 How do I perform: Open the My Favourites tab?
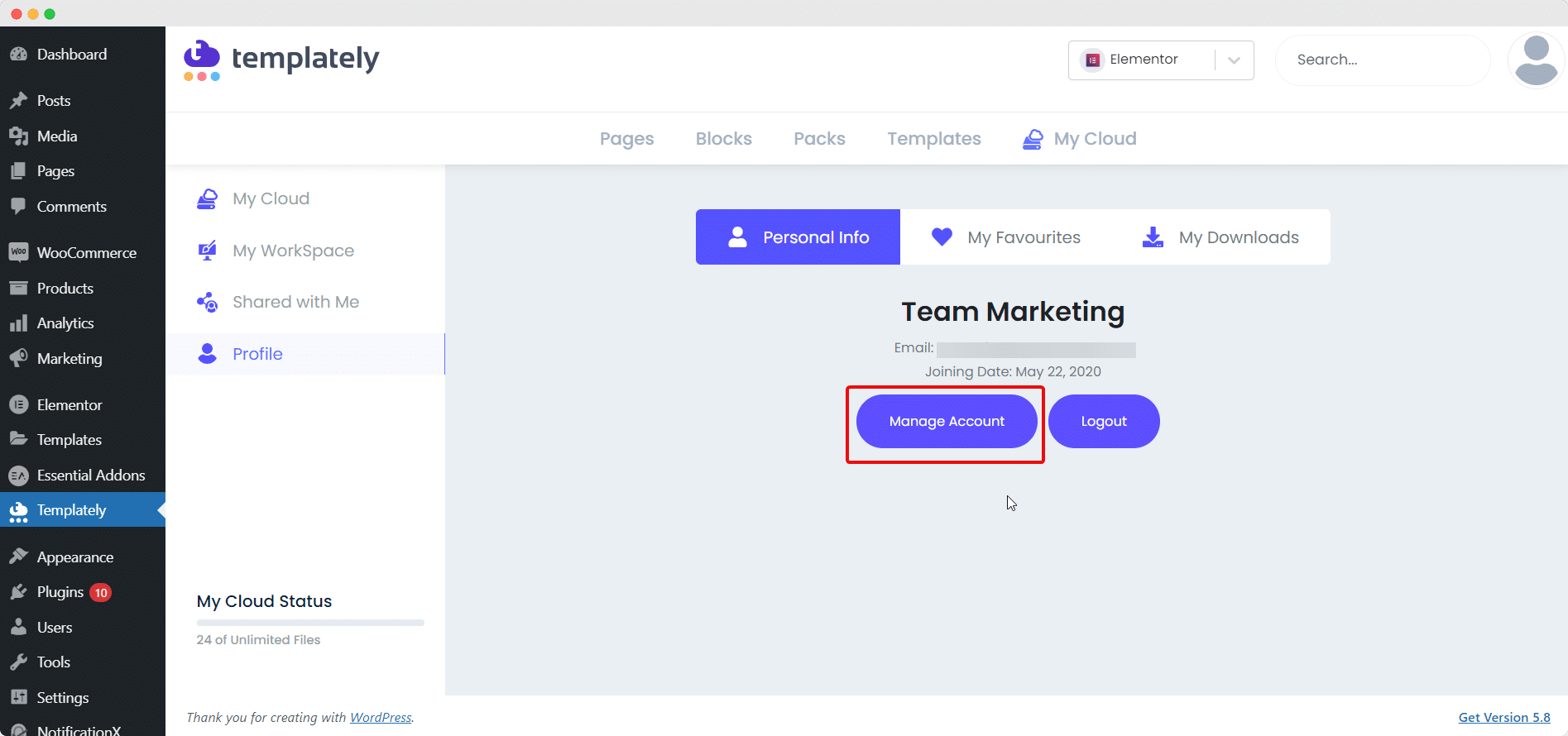tap(1006, 237)
